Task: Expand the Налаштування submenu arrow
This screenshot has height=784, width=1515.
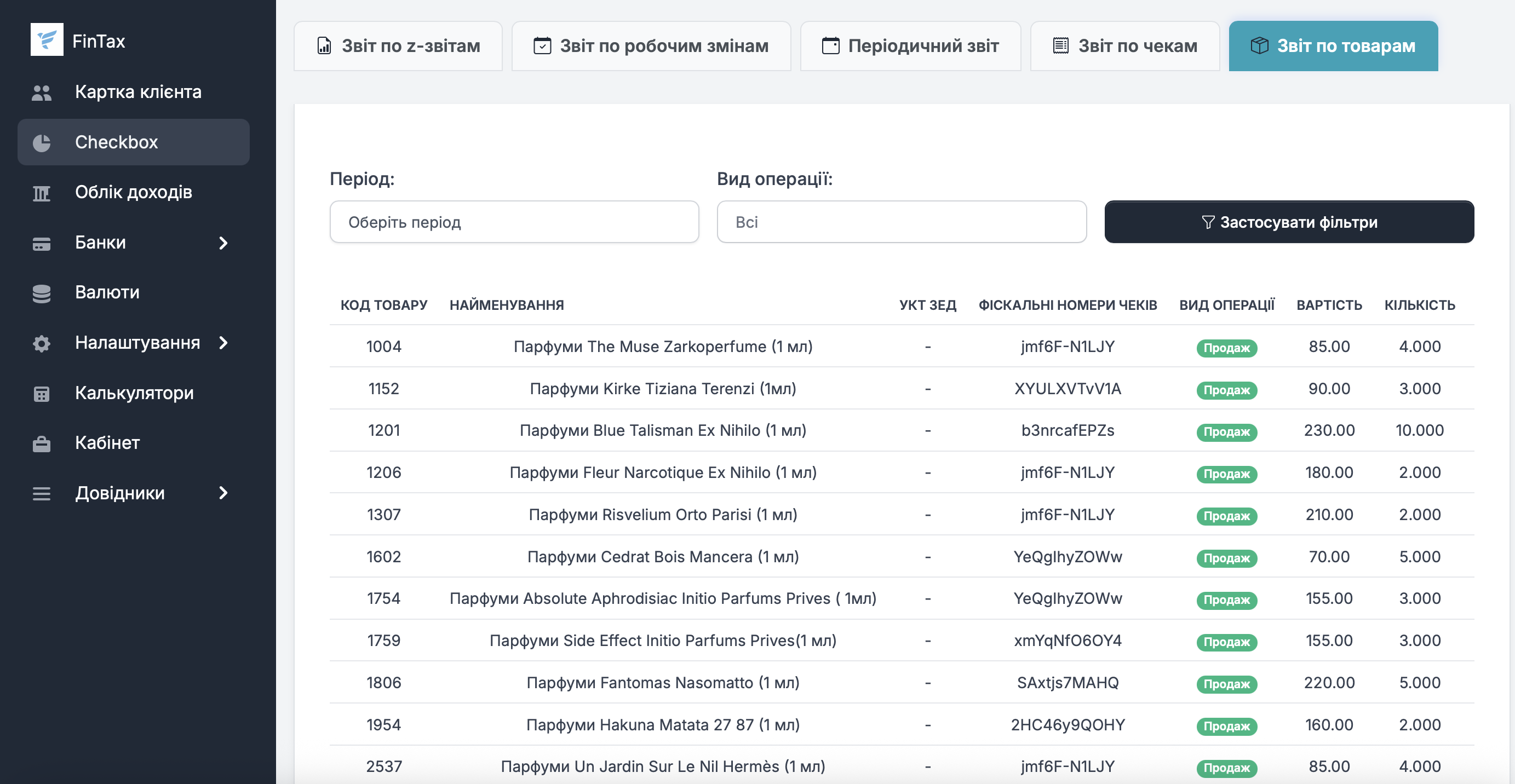Action: (223, 343)
